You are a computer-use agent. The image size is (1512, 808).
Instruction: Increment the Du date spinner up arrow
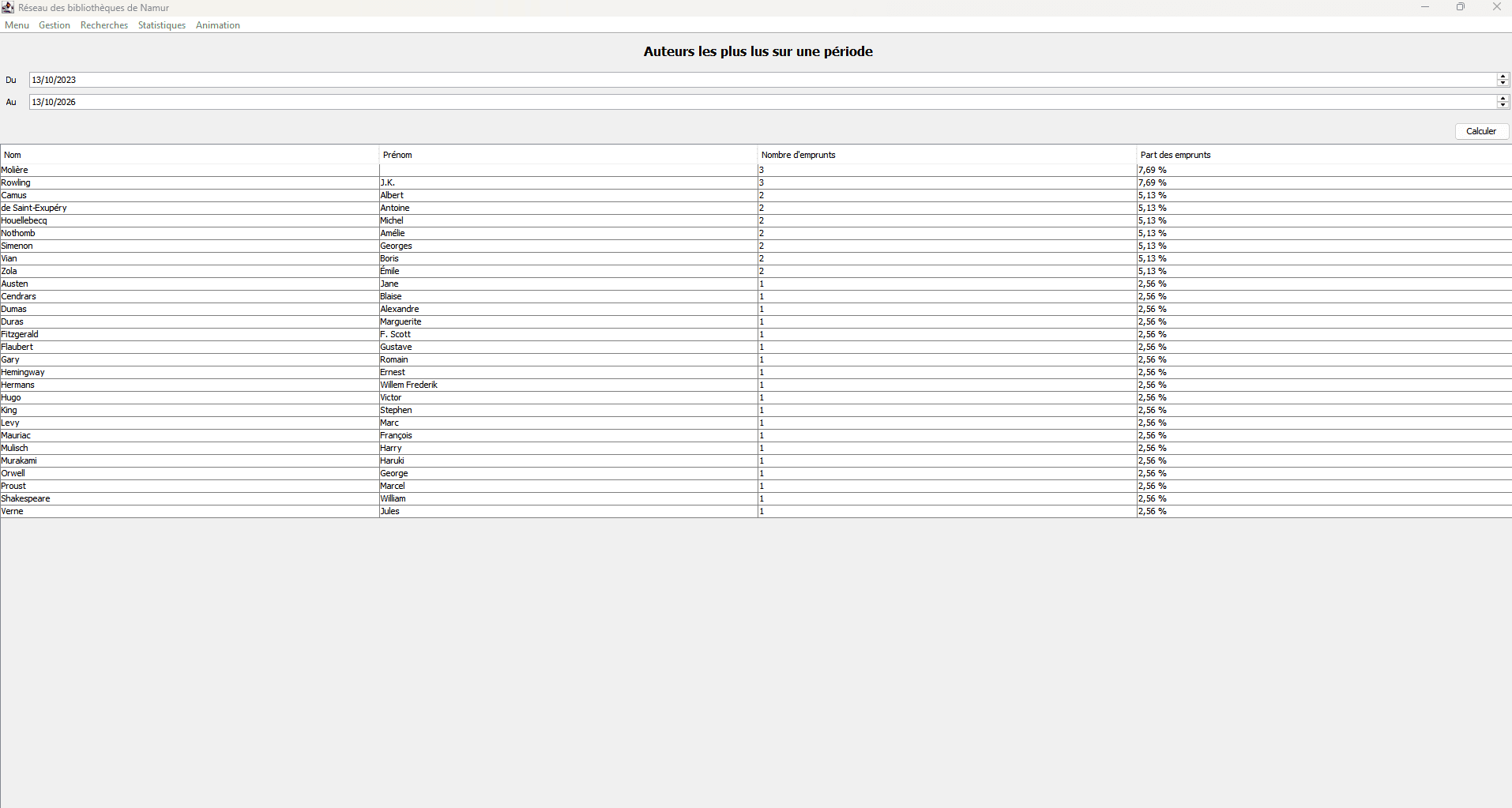point(1503,77)
